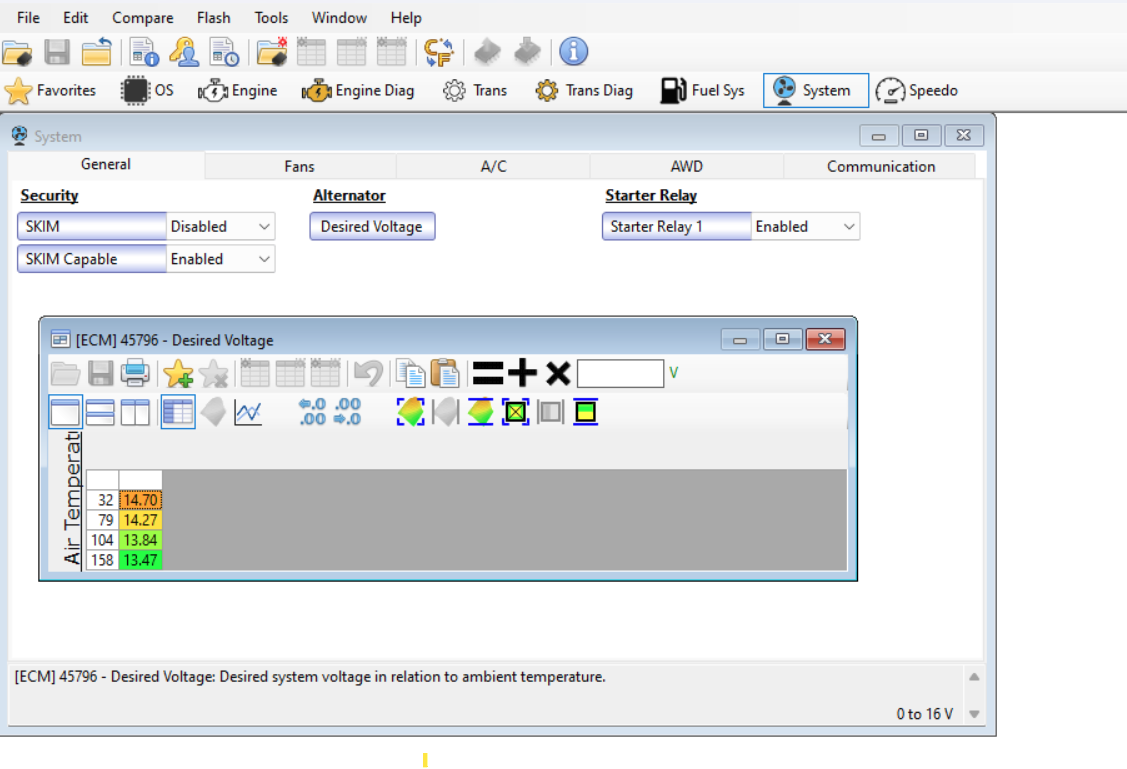The width and height of the screenshot is (1127, 769).
Task: Add Desired Voltage table to favorites
Action: tap(178, 374)
